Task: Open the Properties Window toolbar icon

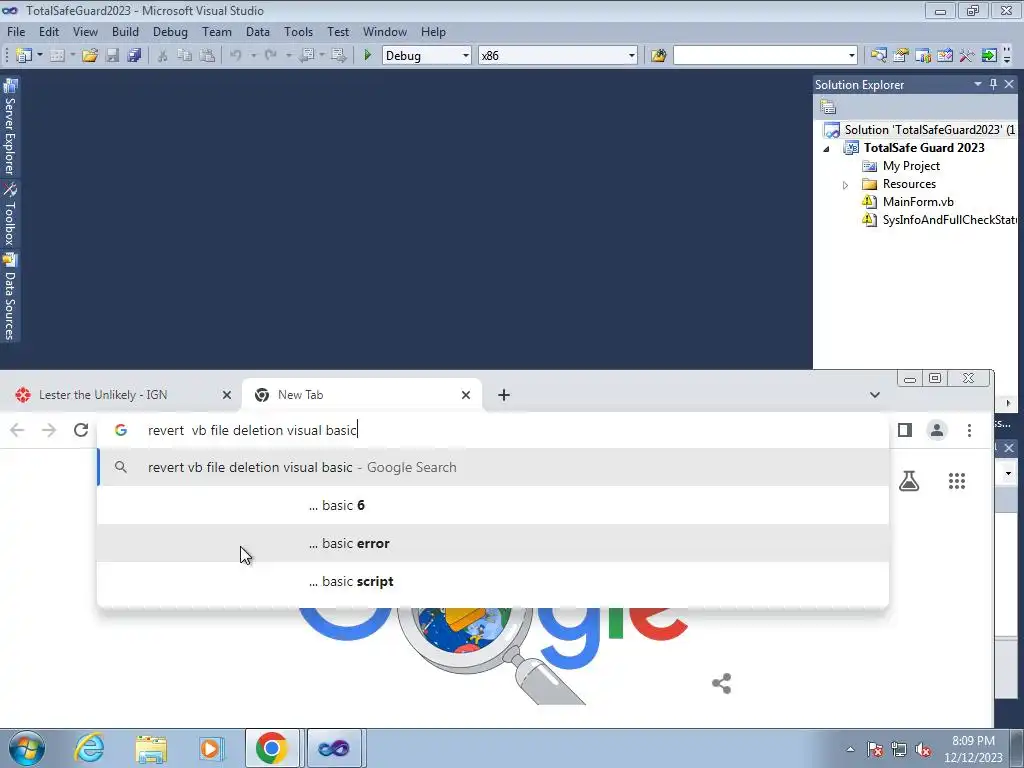Action: (x=901, y=56)
